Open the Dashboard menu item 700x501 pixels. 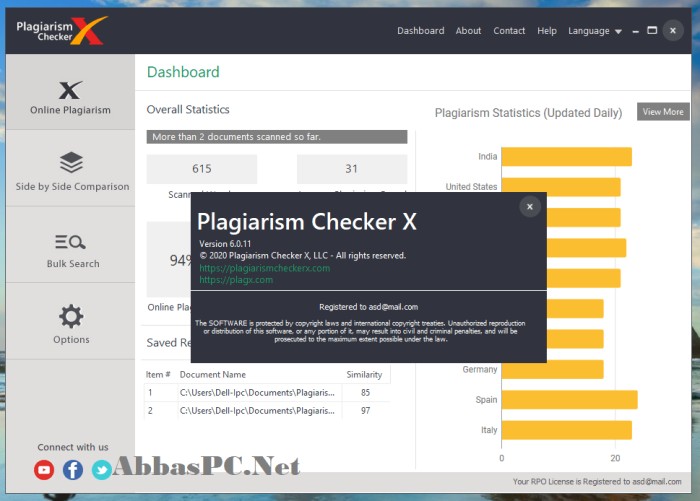click(421, 31)
